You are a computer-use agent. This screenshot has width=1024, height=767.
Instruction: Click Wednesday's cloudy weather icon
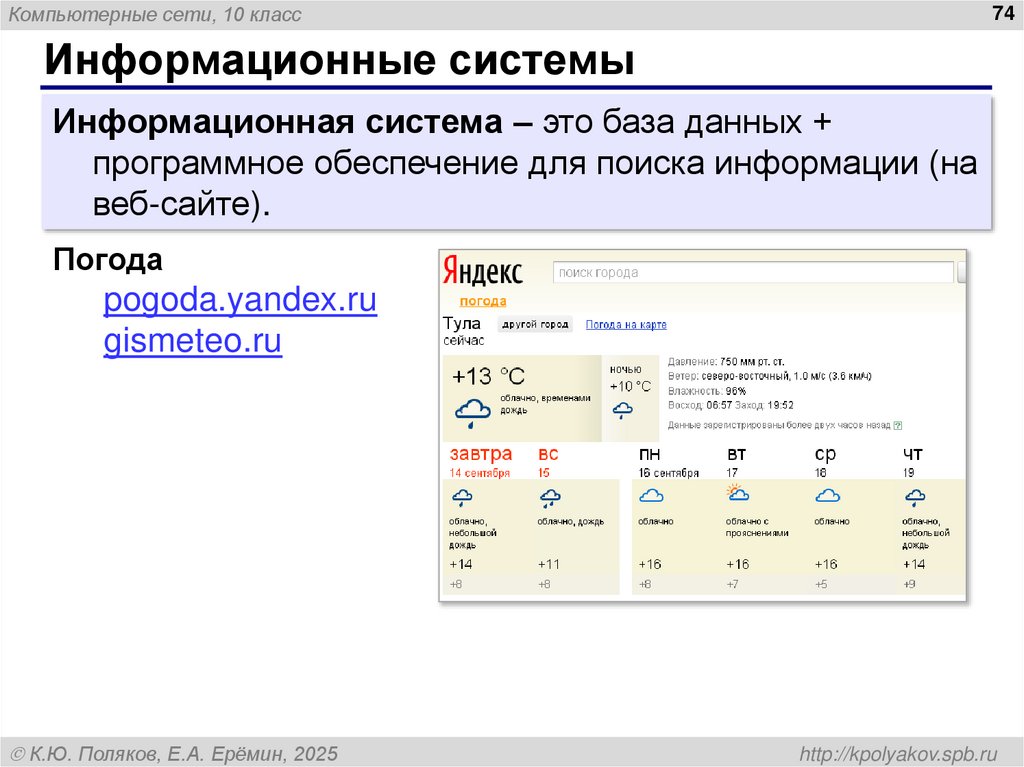(x=827, y=494)
